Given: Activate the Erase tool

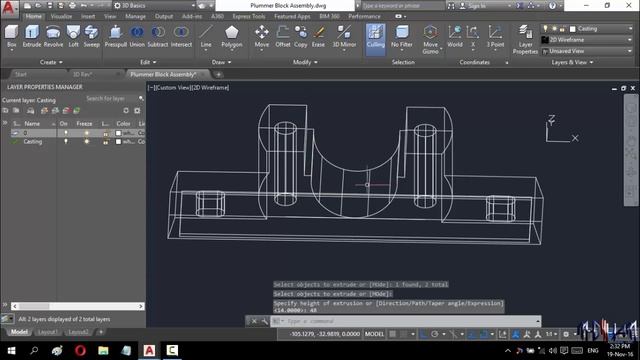Looking at the screenshot, I should (318, 36).
